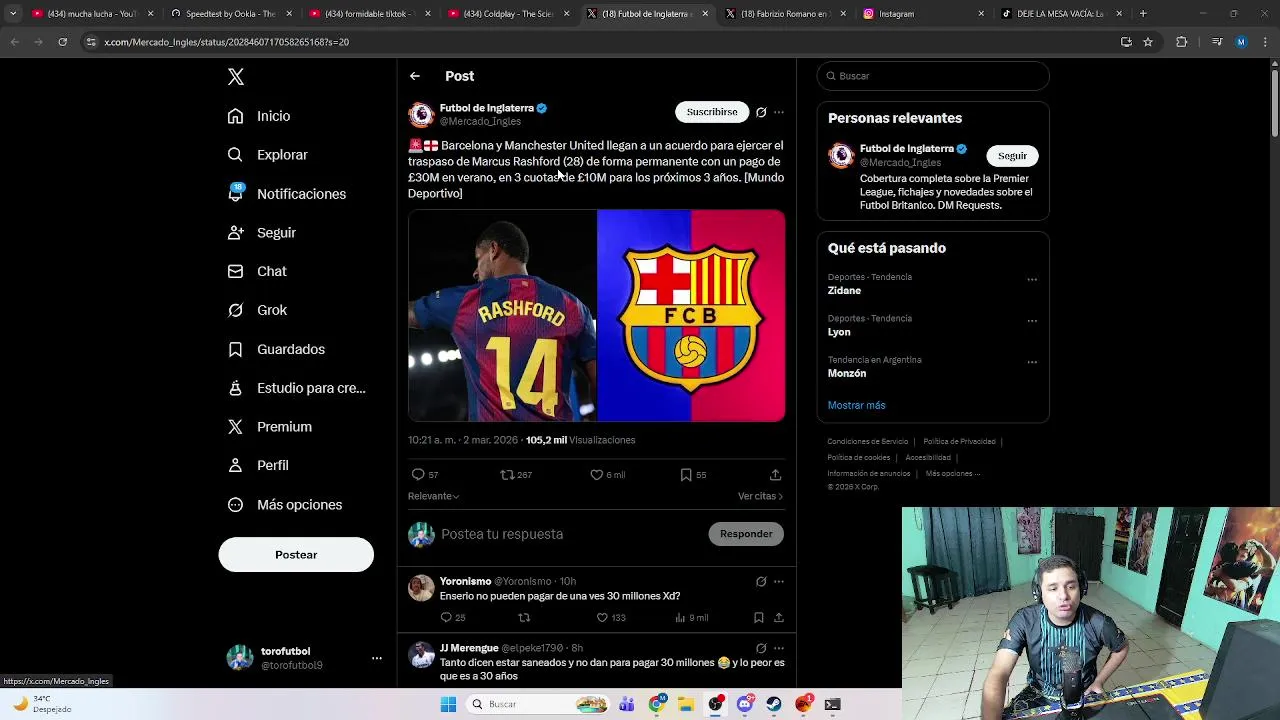Bookmark Yoronismo's reply
This screenshot has height=720, width=1280.
click(x=759, y=618)
